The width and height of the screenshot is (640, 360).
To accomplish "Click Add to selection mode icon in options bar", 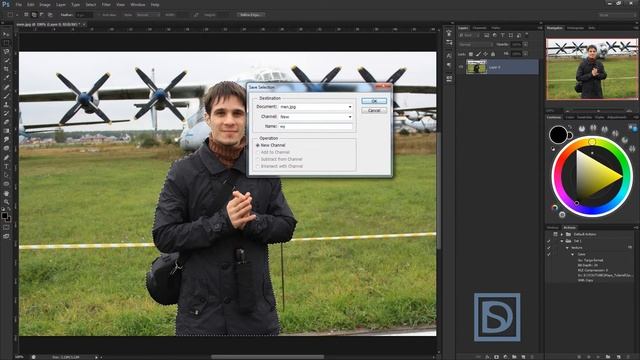I will coord(34,15).
